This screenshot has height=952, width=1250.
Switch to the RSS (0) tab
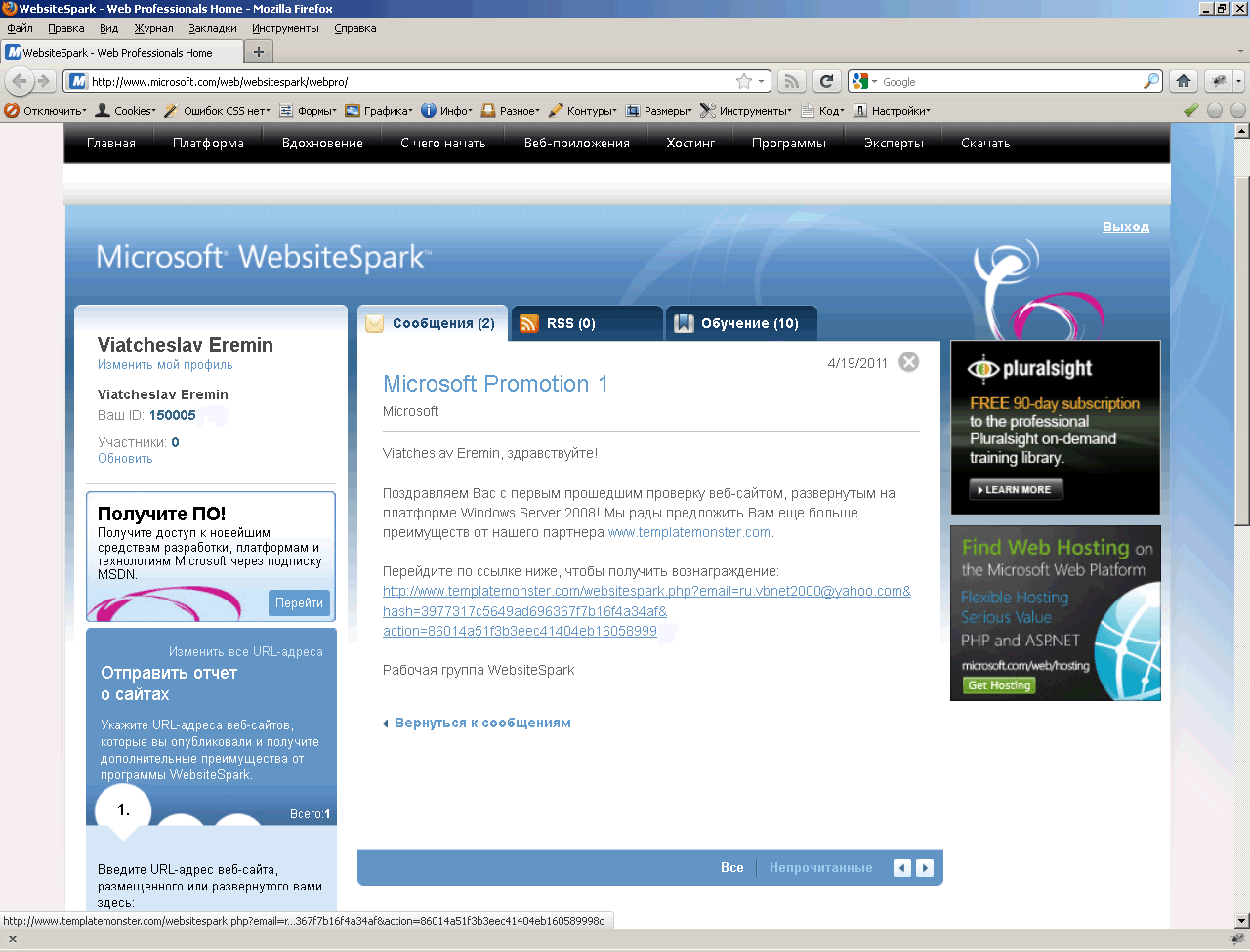587,323
